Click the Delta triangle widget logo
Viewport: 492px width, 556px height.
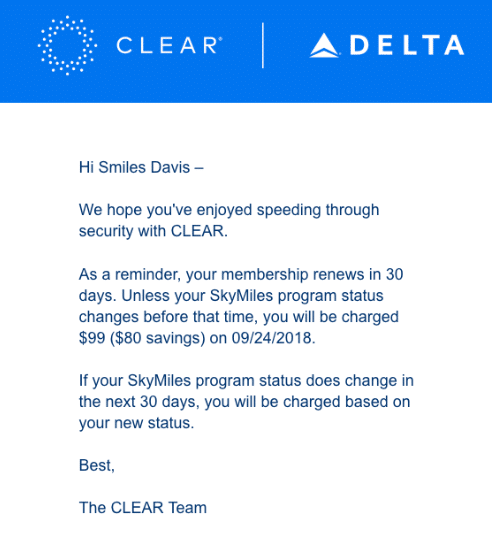(x=324, y=45)
